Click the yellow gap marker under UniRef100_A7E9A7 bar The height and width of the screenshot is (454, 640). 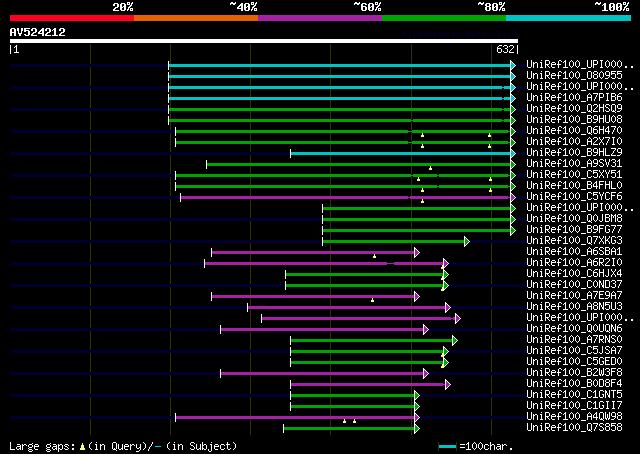372,300
